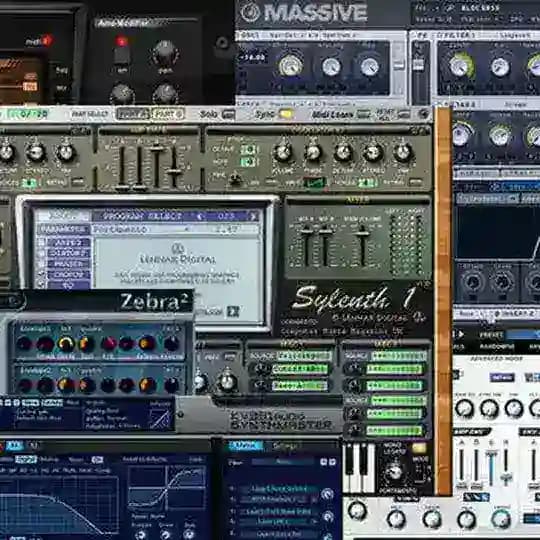Open the Settings tab in SynthMaster
The image size is (540, 540).
tap(287, 446)
